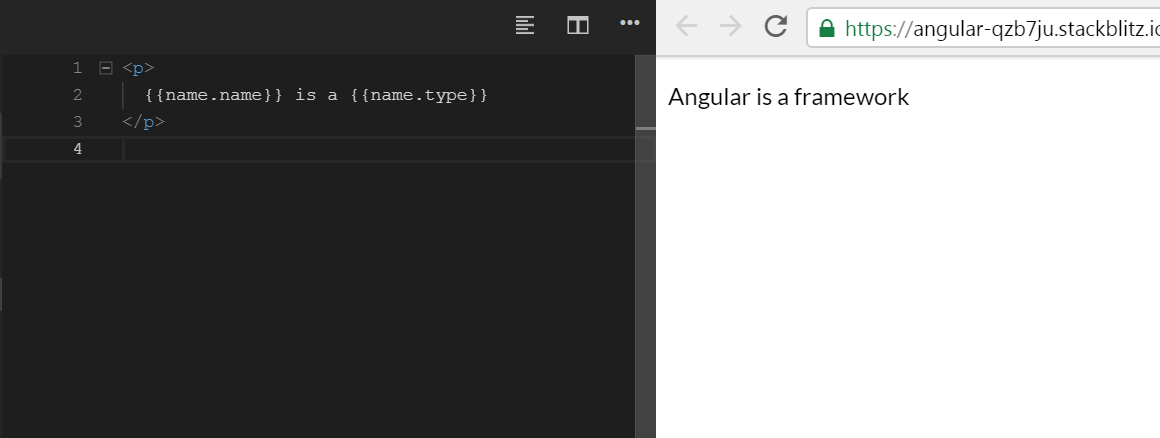
Task: Collapse the <p> tag fold on line 1
Action: click(x=106, y=68)
